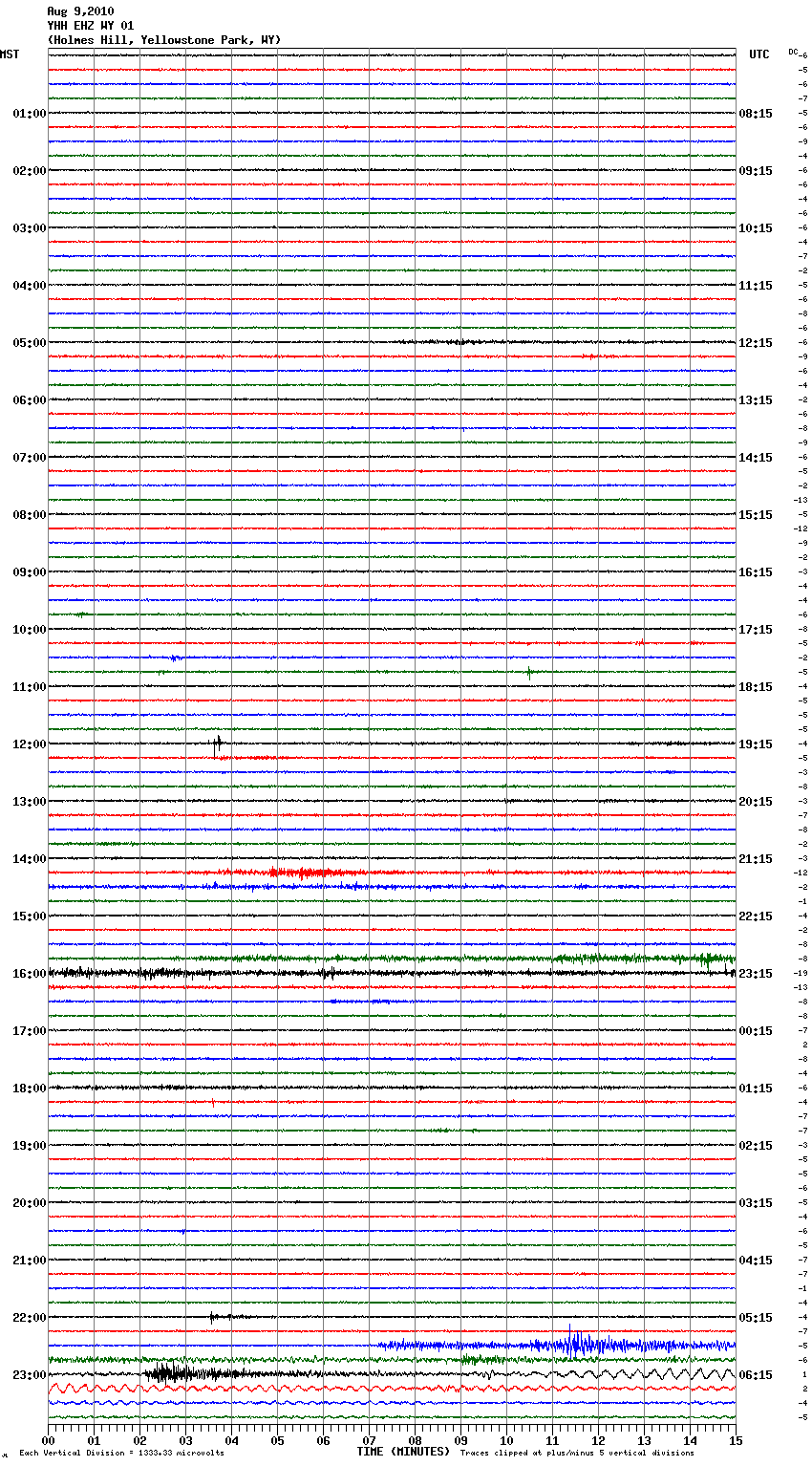Select the Aug 9,2010 date text

coord(80,11)
